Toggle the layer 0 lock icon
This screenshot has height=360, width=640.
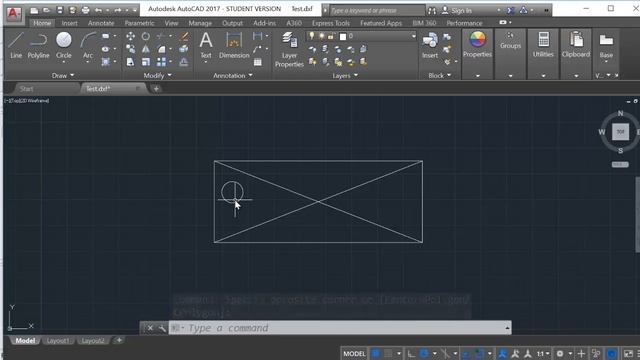331,36
